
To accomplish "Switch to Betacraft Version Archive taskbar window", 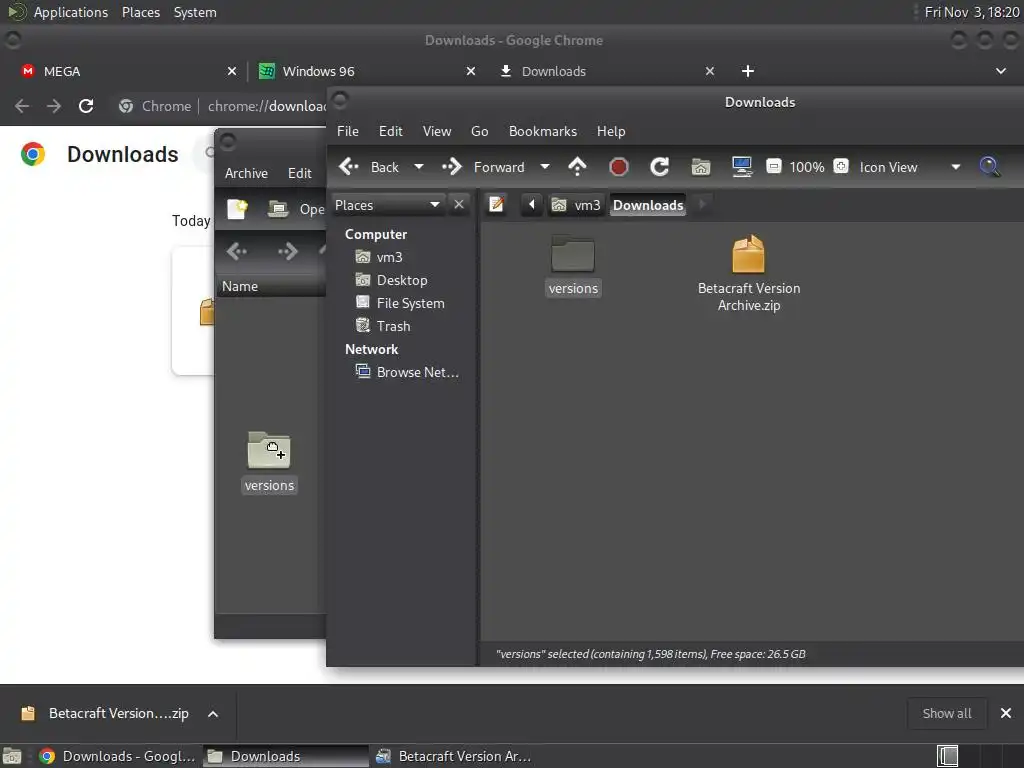I will [x=454, y=756].
